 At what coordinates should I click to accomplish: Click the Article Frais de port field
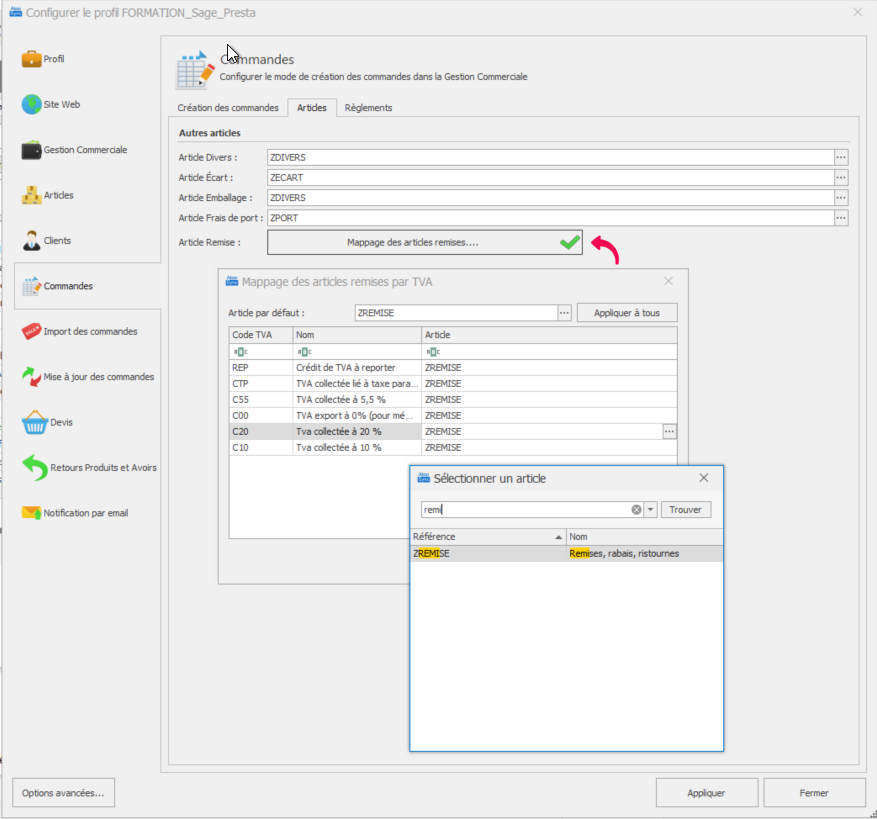550,218
